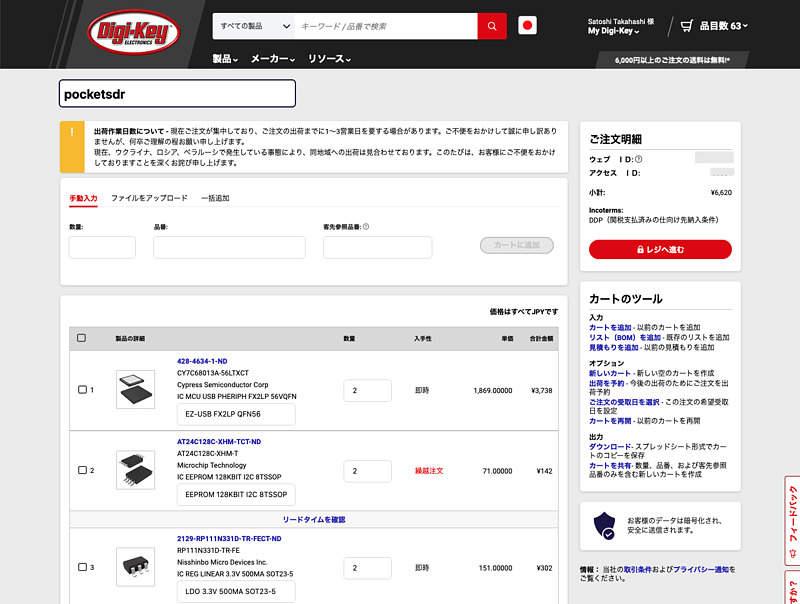Click the yellow warning notice icon
800x604 pixels.
click(x=72, y=147)
